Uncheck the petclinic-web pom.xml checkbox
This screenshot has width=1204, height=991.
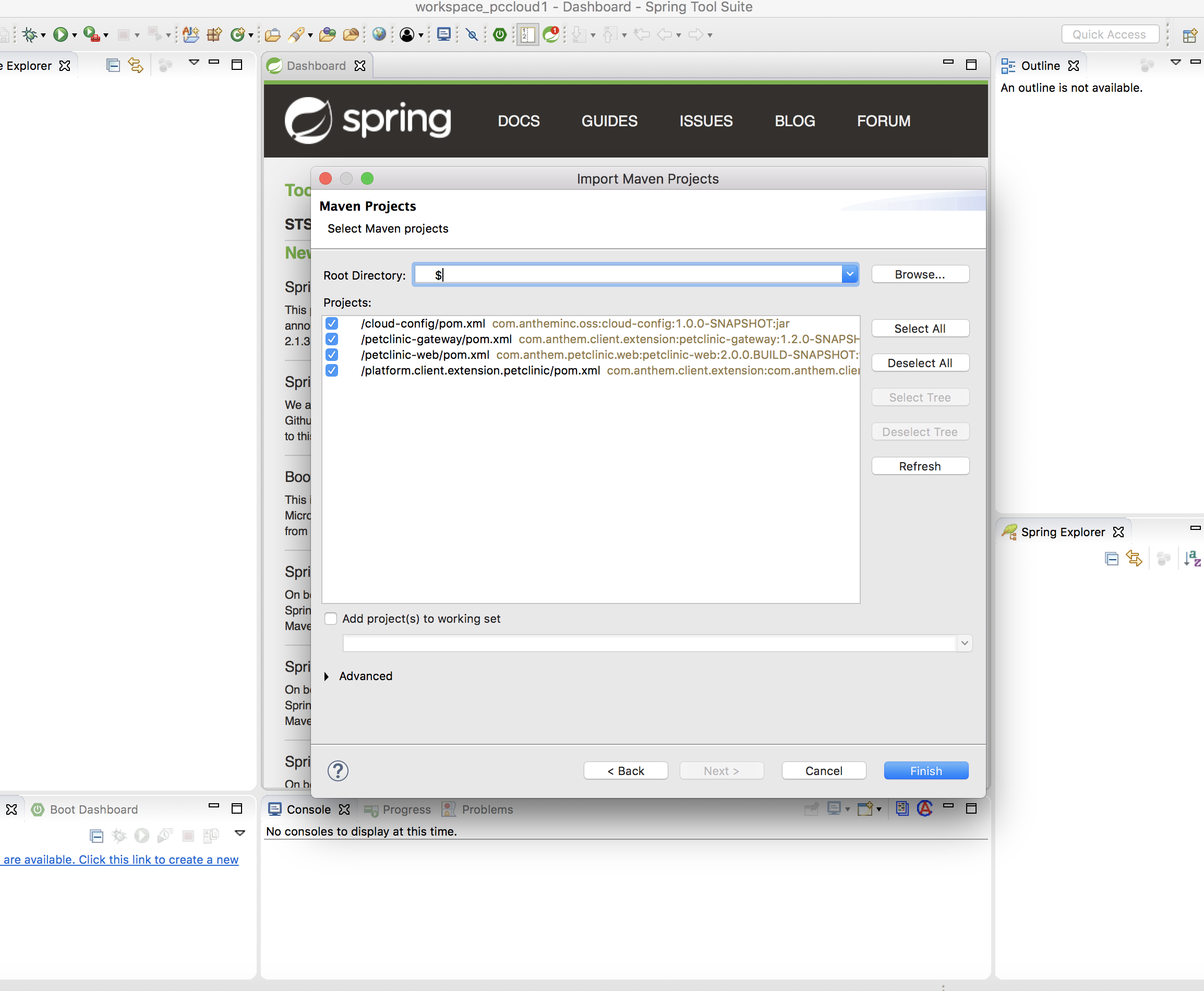tap(332, 355)
